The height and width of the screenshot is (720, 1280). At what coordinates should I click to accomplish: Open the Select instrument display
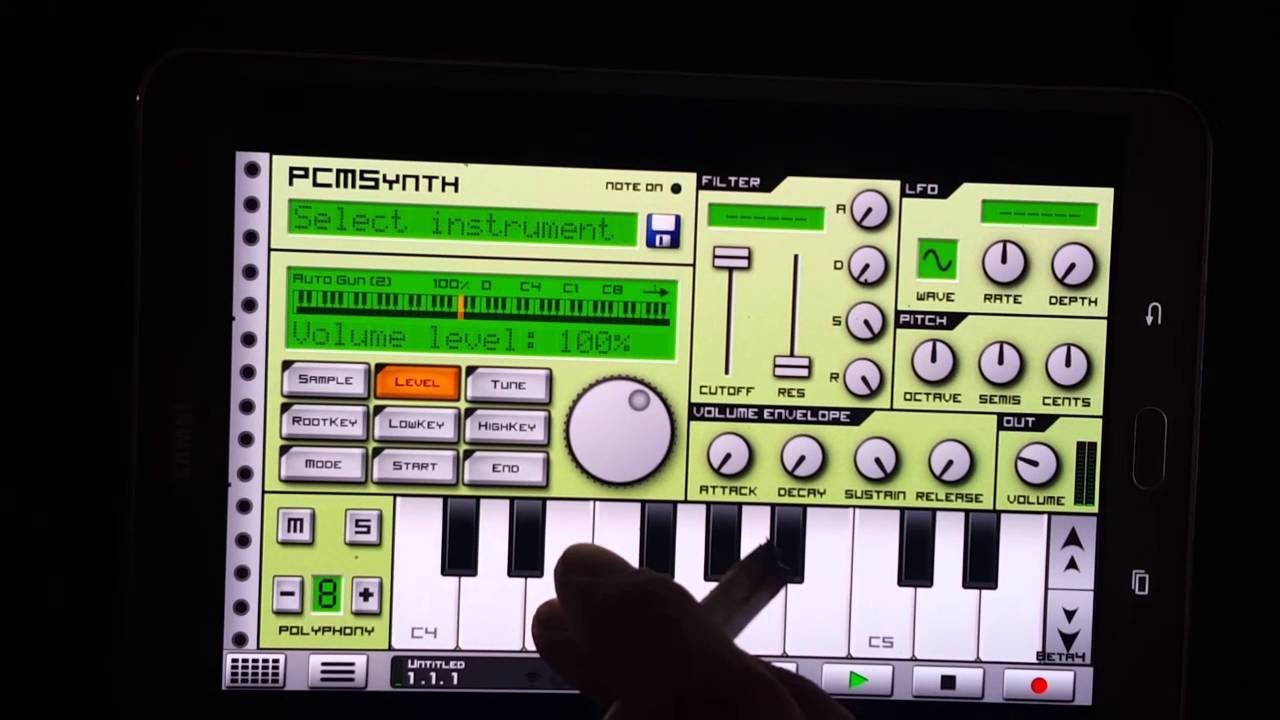[462, 224]
